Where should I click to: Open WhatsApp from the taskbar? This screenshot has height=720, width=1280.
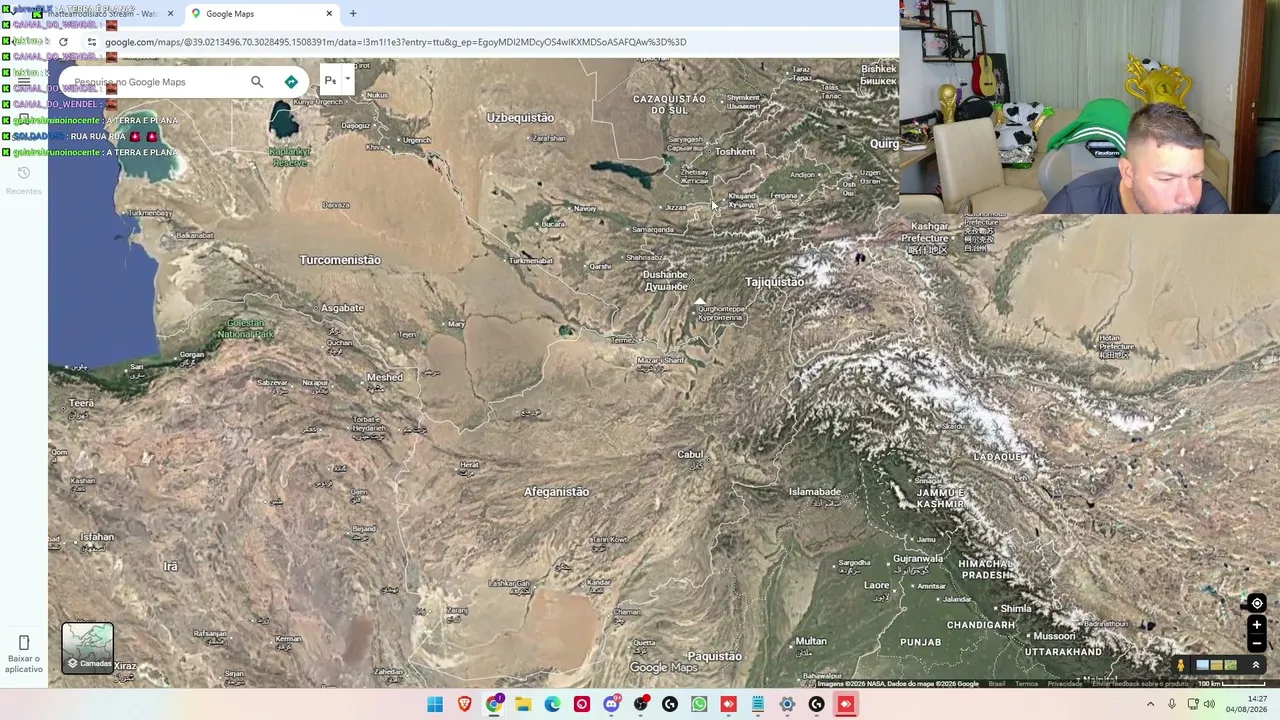point(699,704)
